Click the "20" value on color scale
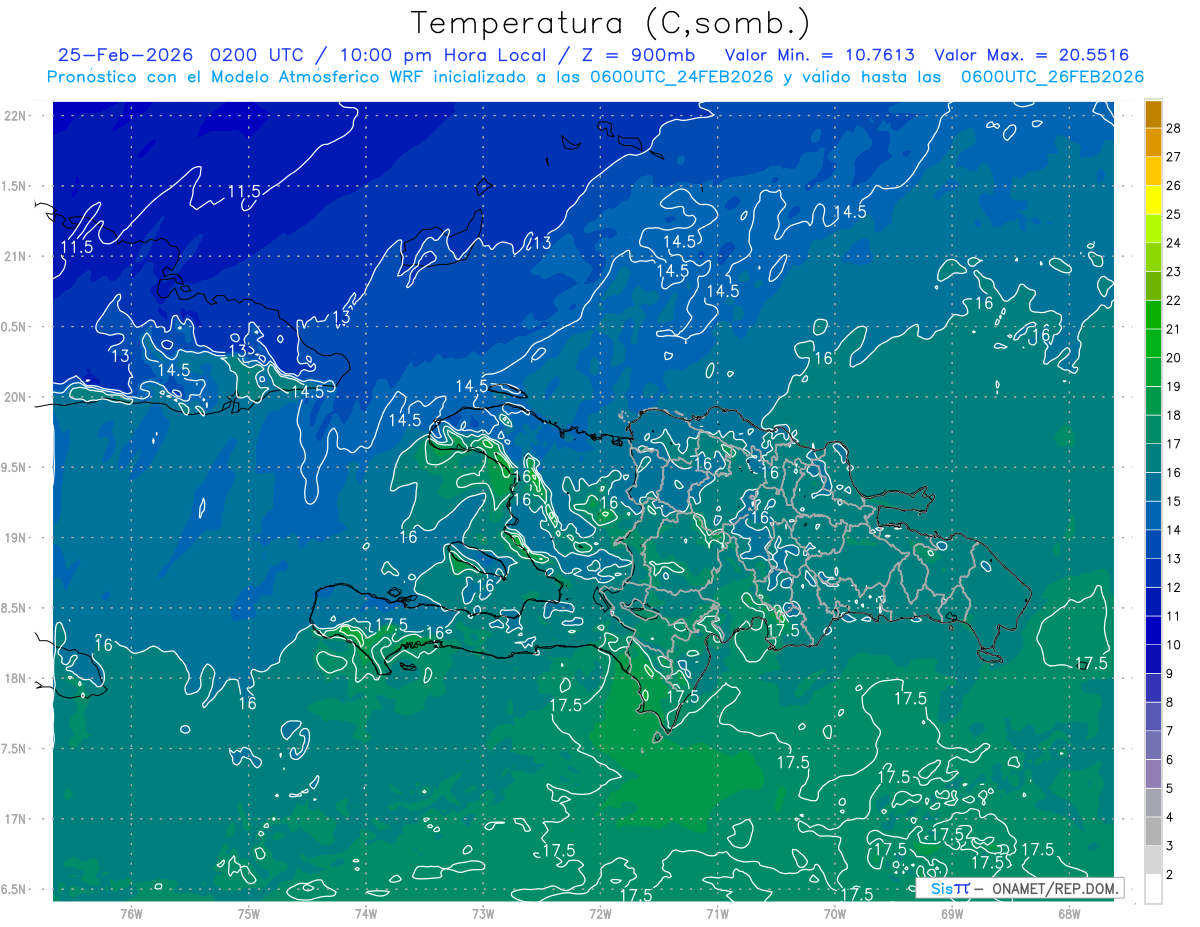Viewport: 1200px width, 927px height. [1174, 358]
